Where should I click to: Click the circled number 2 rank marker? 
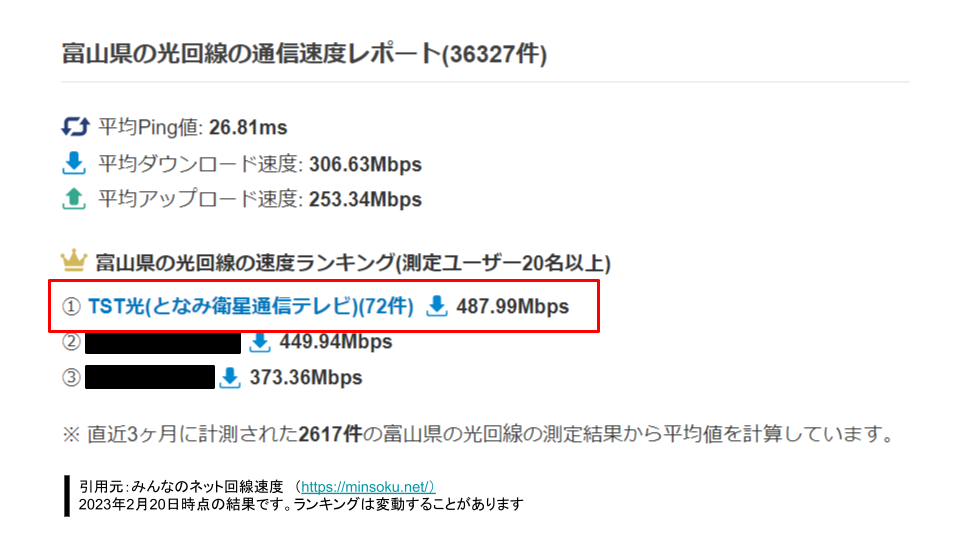coord(72,342)
